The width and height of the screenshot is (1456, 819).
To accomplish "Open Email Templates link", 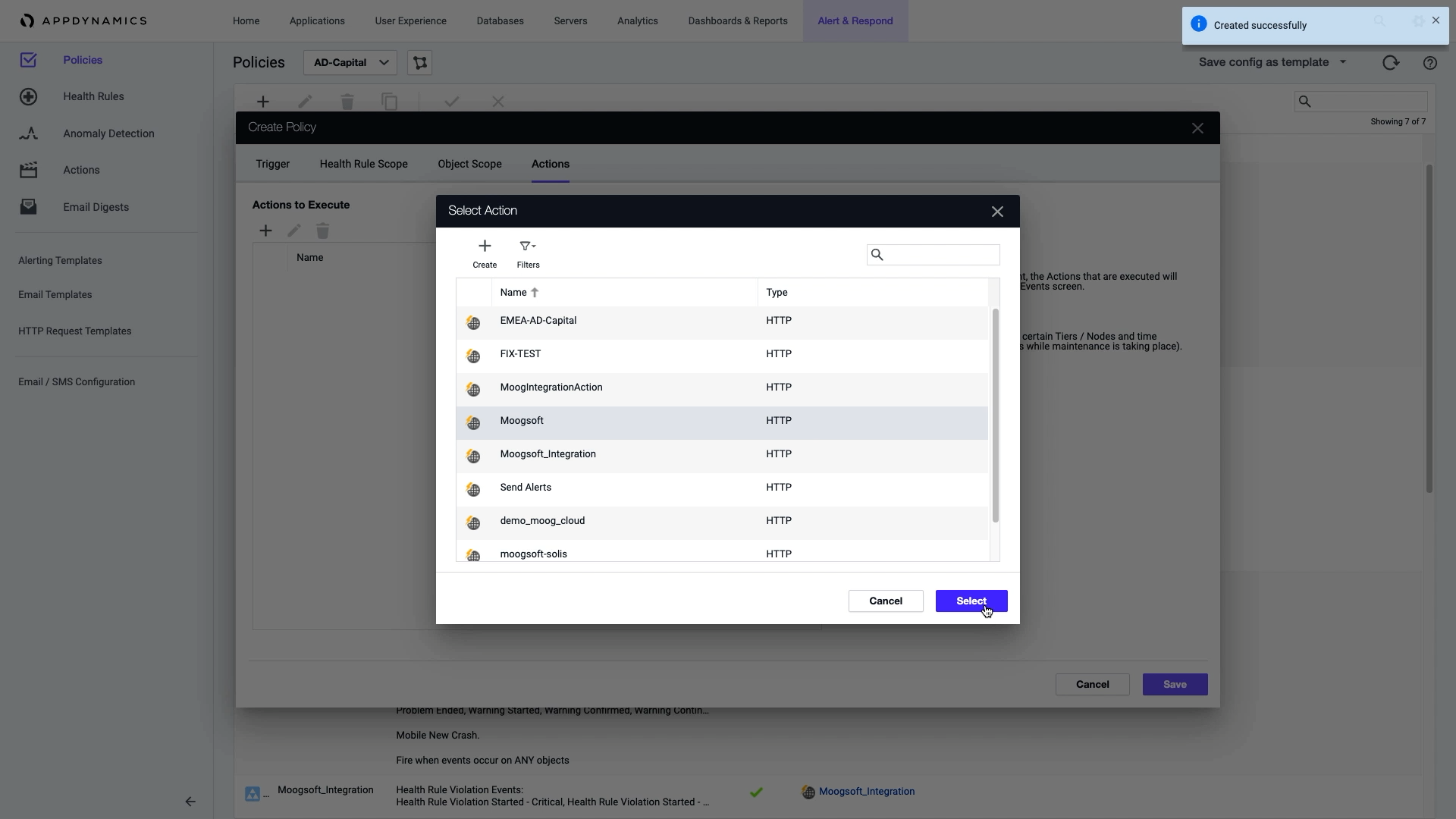I will [x=55, y=295].
